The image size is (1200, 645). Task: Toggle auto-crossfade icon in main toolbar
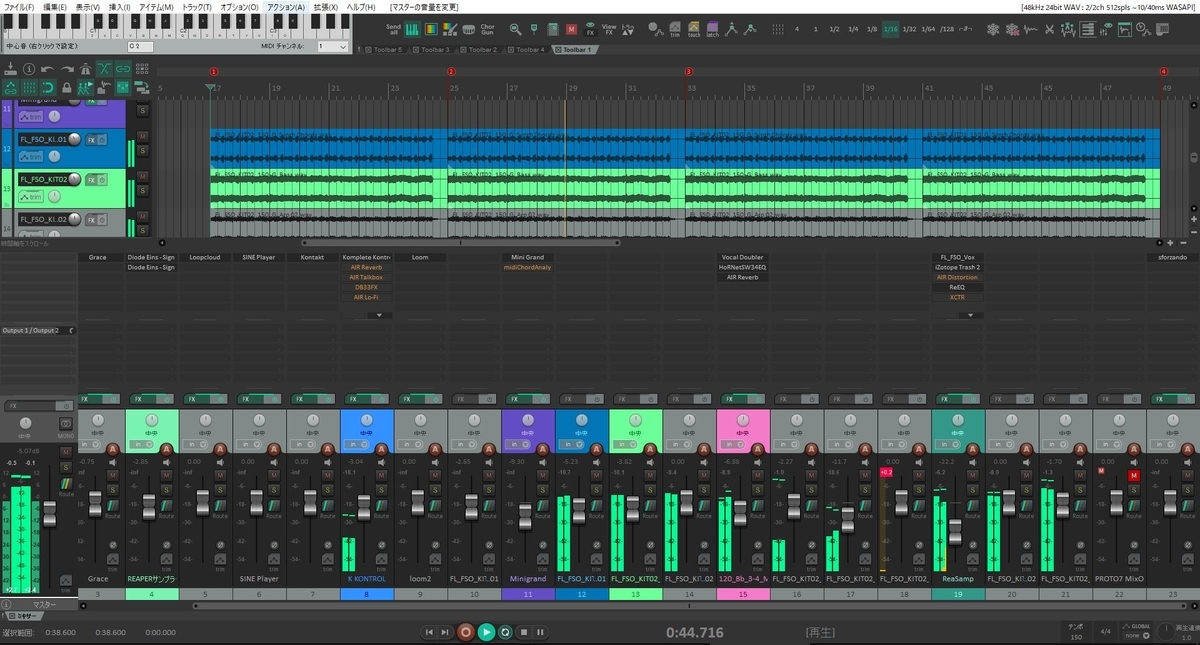click(104, 69)
